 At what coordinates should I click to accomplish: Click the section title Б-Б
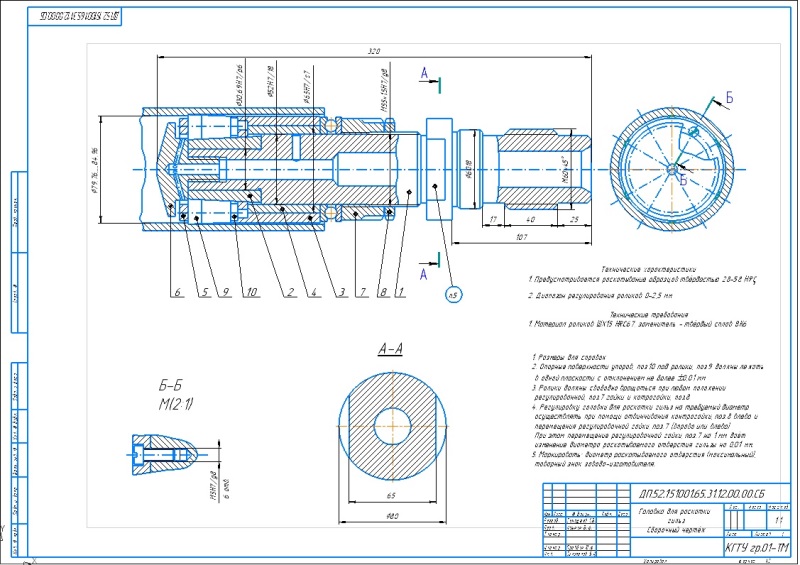tap(170, 385)
